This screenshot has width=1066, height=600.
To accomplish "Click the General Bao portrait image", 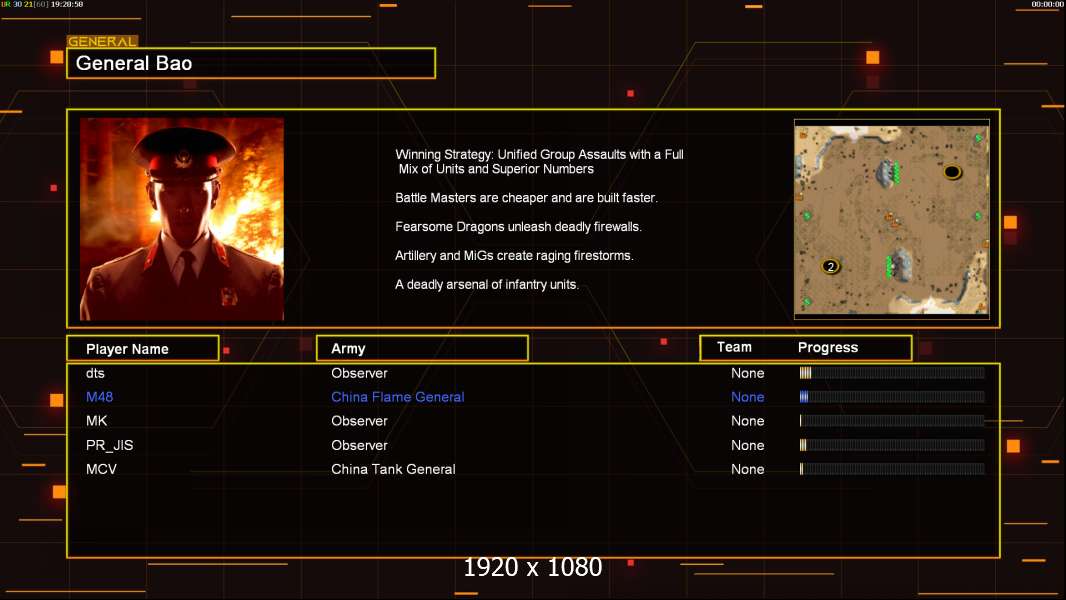I will tap(182, 219).
